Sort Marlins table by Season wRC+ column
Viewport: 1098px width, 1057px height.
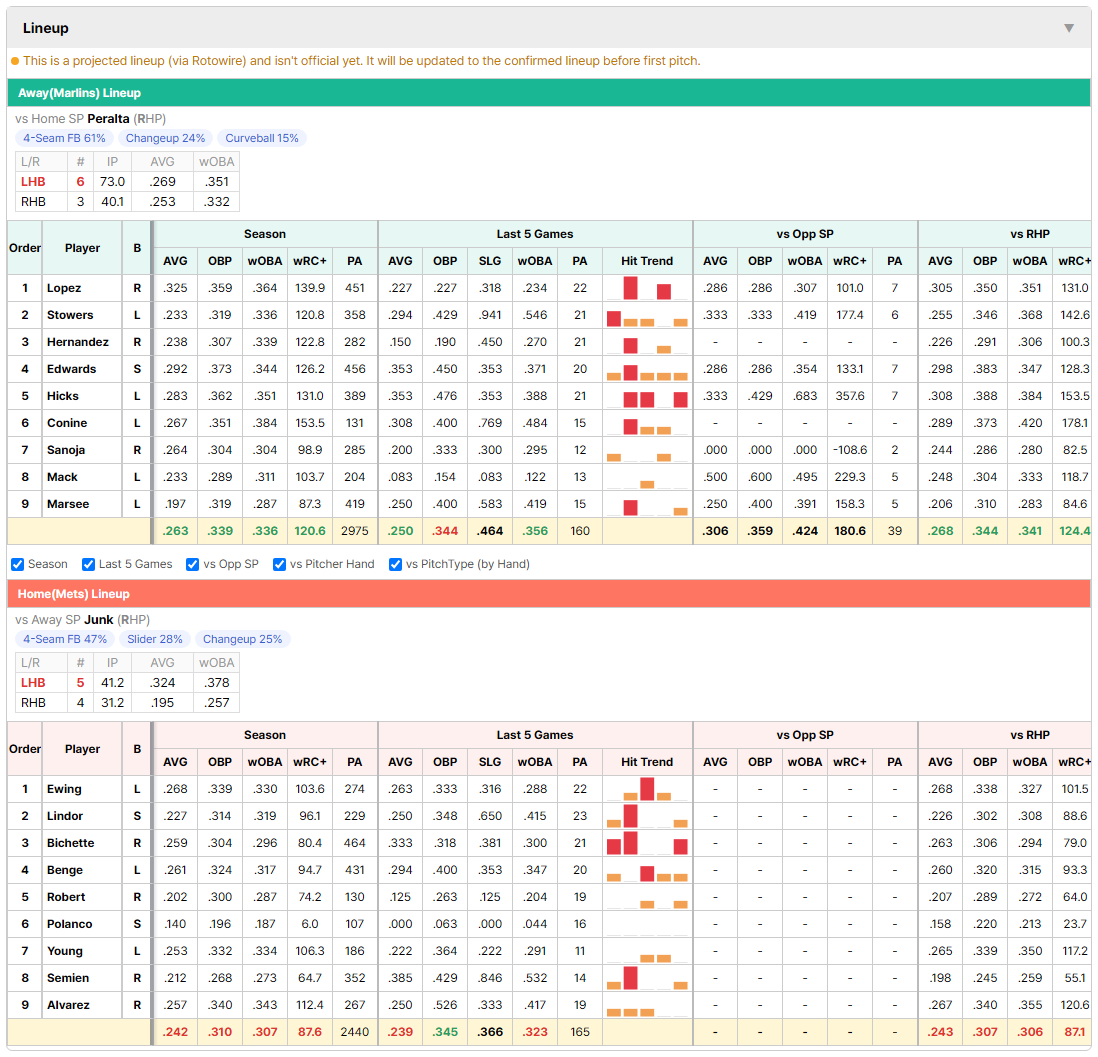point(310,261)
